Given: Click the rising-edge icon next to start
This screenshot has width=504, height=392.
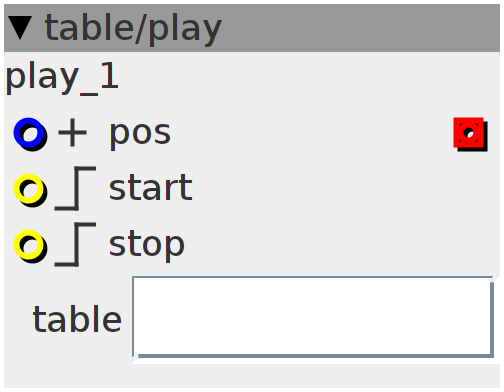Looking at the screenshot, I should point(76,189).
